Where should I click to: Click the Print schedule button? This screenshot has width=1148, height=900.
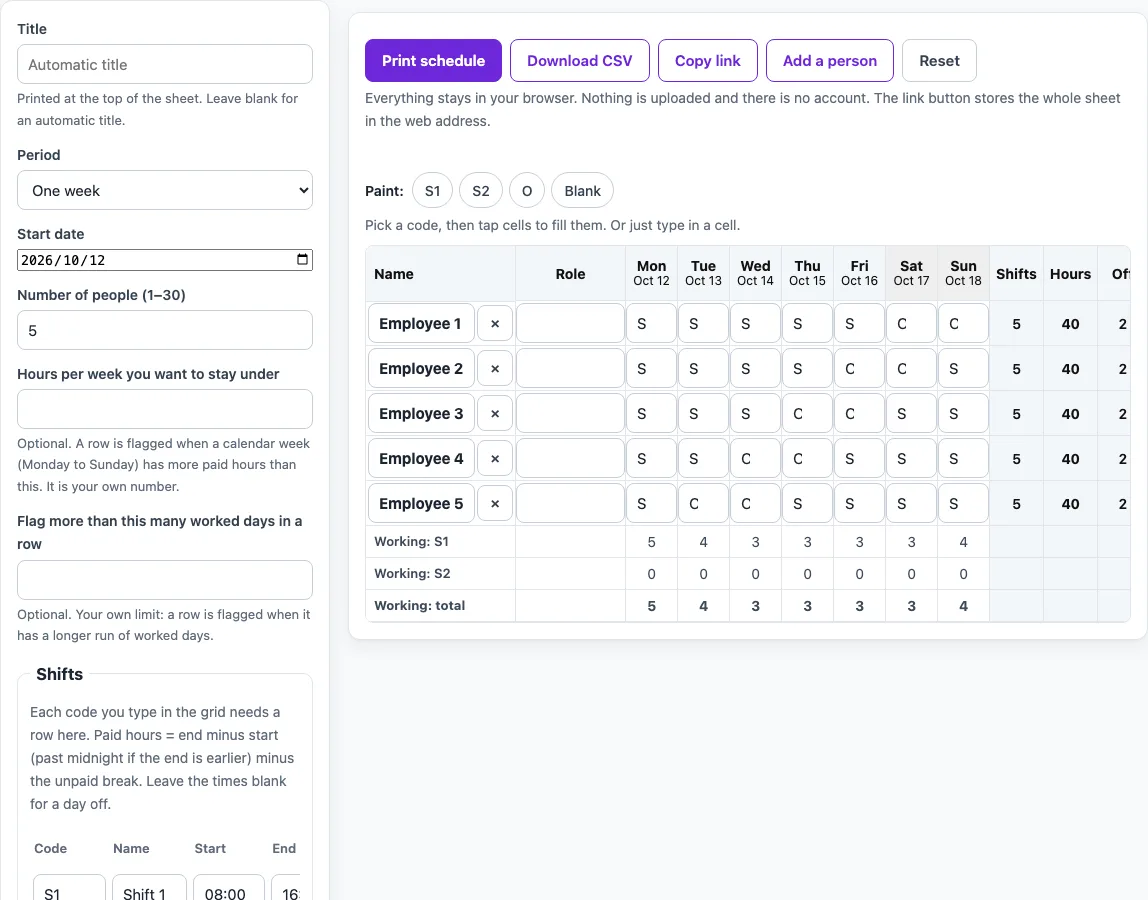point(433,61)
